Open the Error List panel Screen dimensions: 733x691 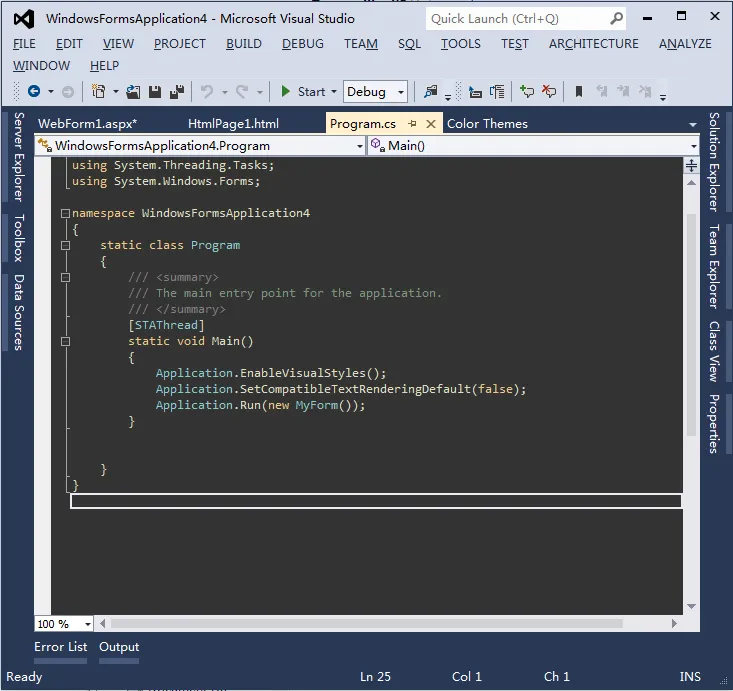pyautogui.click(x=60, y=647)
